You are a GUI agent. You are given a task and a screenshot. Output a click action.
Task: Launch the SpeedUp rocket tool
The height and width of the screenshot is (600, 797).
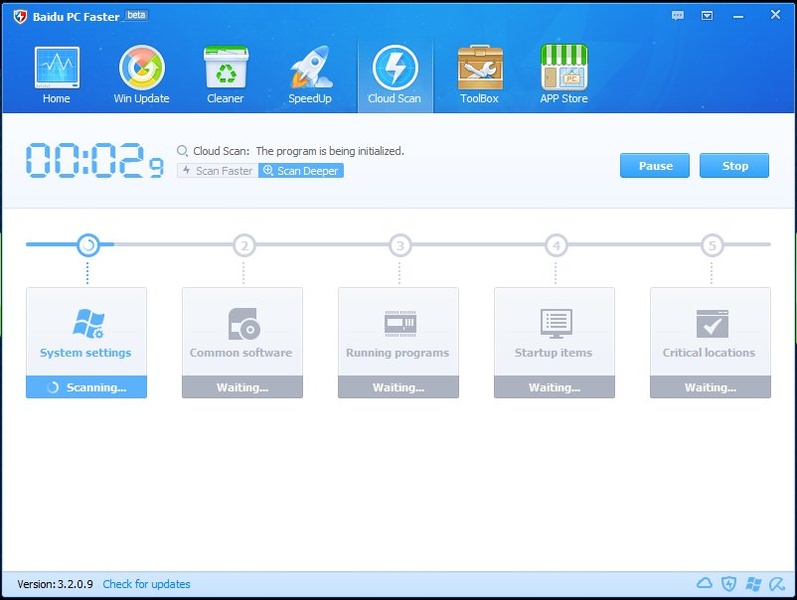[309, 76]
